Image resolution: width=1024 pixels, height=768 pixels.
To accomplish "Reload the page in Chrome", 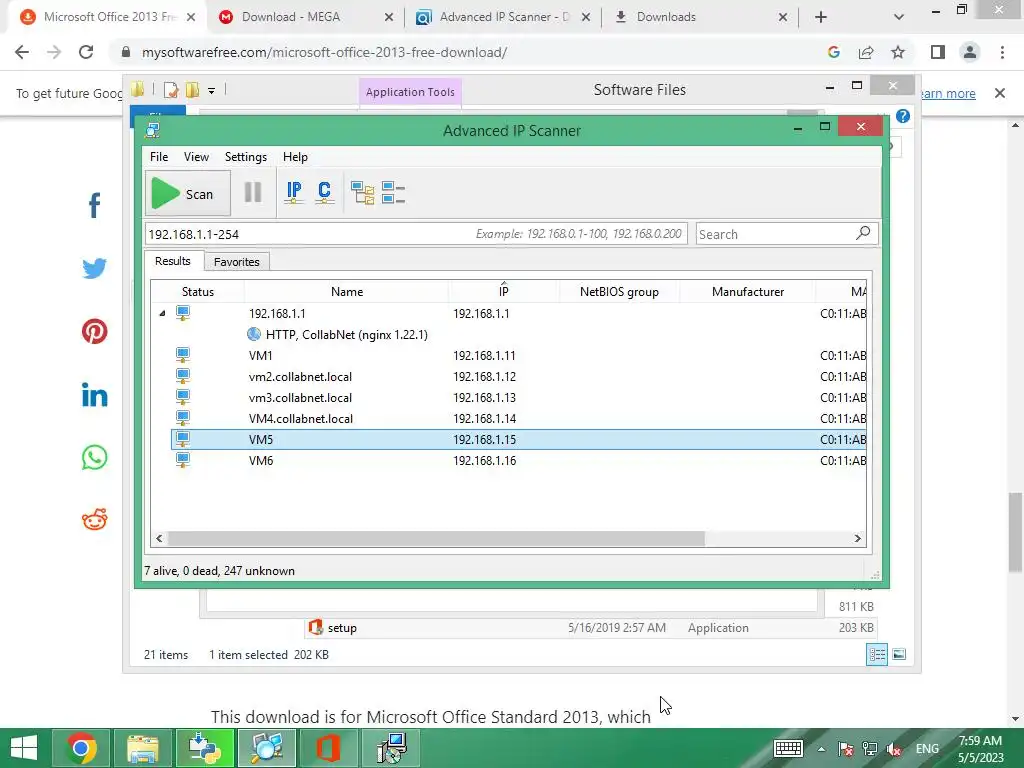I will (x=86, y=52).
